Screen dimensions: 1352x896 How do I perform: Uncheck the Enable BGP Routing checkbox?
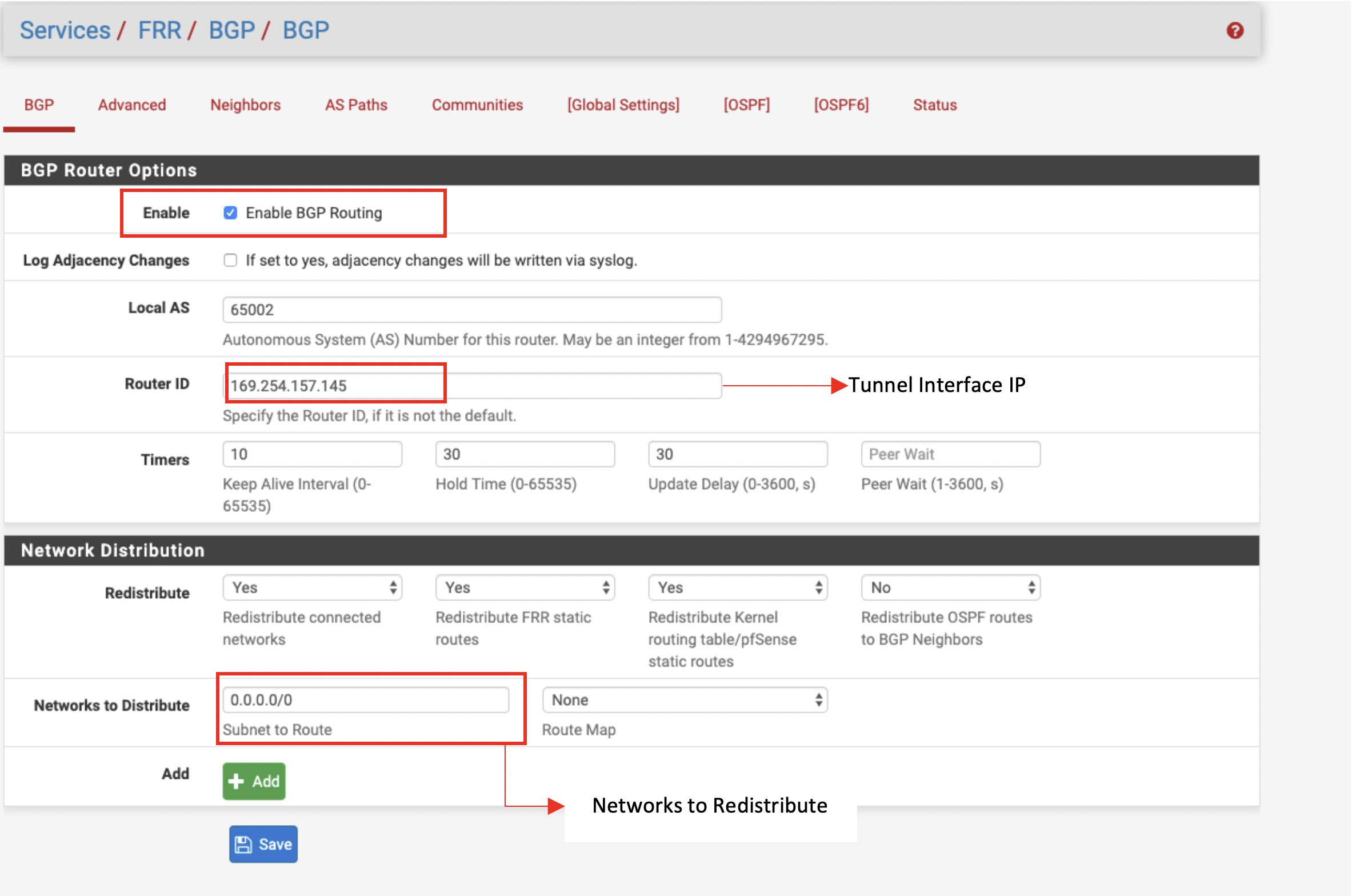(230, 213)
